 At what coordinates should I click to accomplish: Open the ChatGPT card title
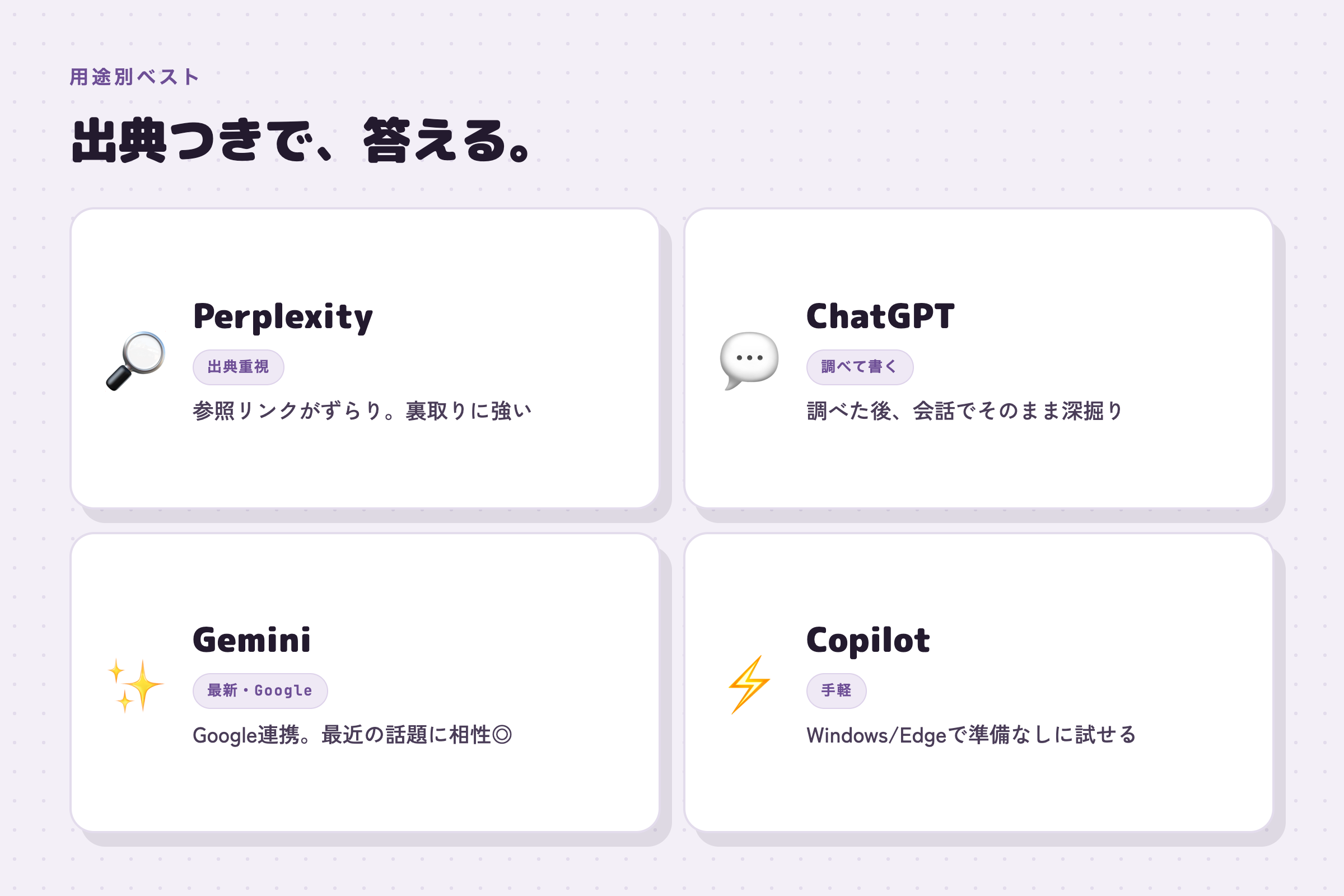point(880,316)
